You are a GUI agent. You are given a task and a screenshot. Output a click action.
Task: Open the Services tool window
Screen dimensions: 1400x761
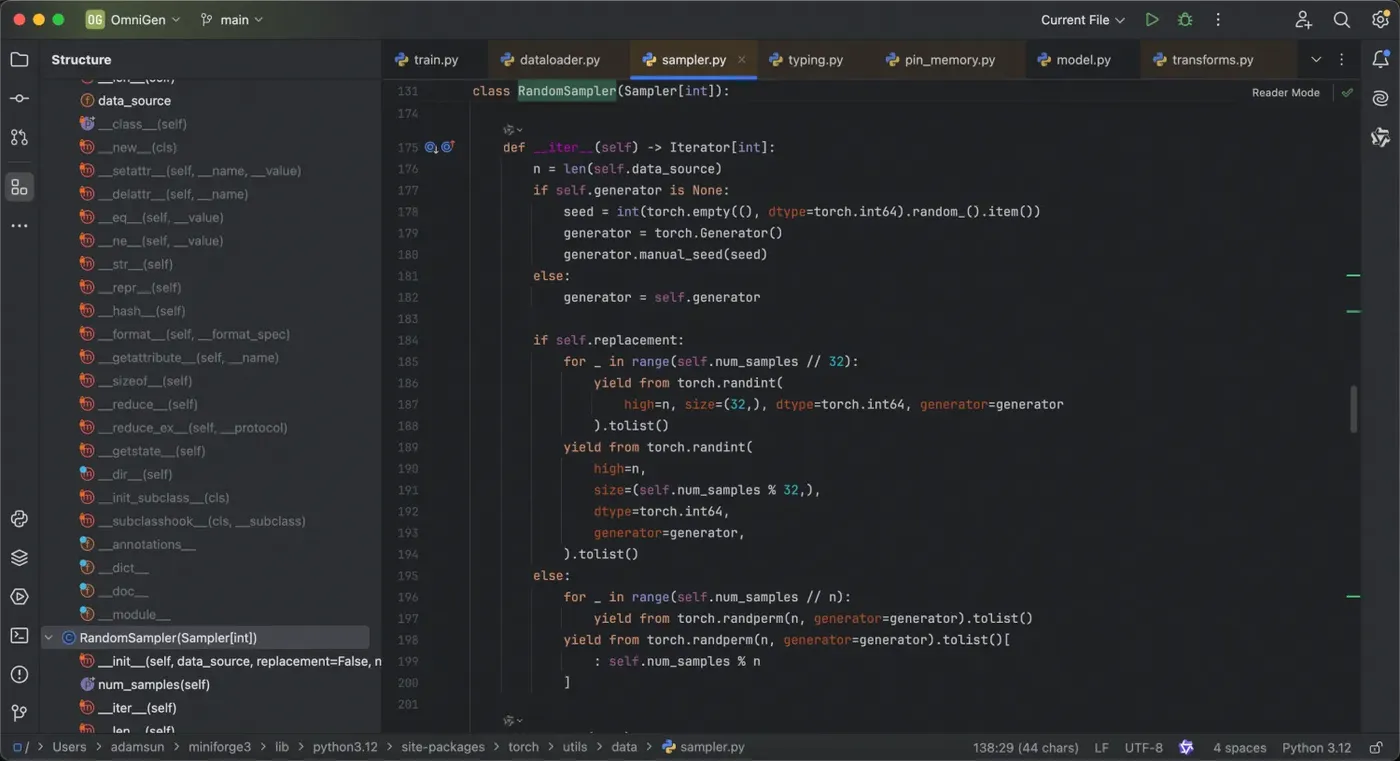pos(19,597)
